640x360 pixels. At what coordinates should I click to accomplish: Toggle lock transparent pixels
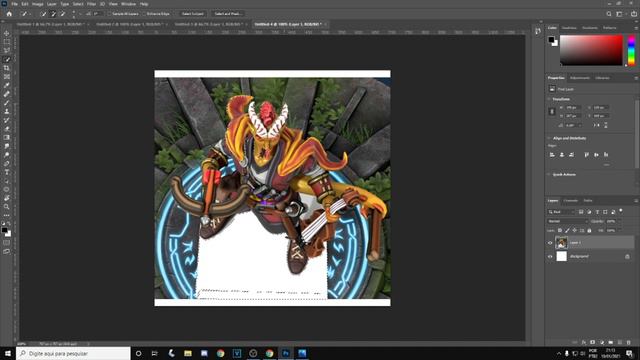coord(560,231)
